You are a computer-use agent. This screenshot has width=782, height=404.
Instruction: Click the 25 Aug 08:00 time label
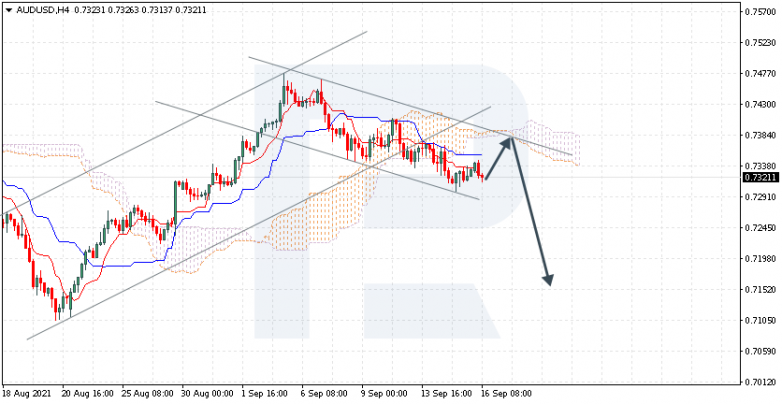[149, 394]
